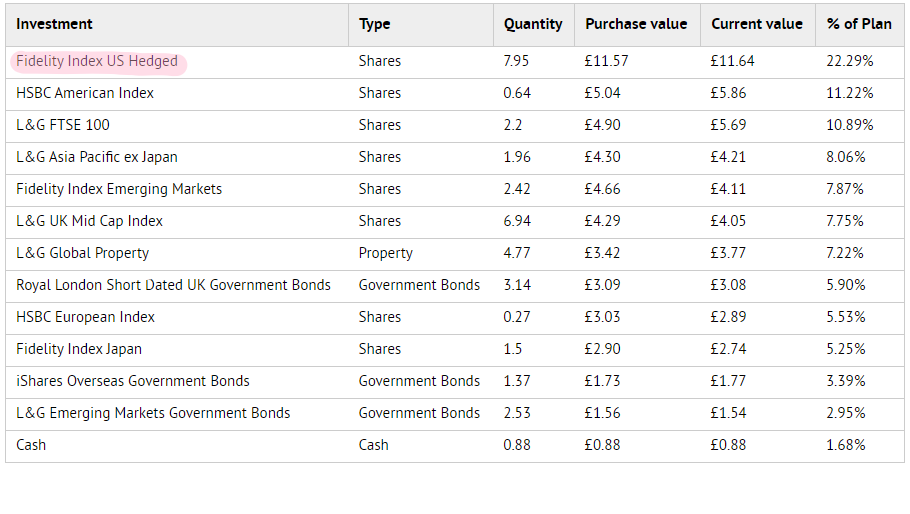
Task: Select Fidelity Index Emerging Markets entry
Action: 119,189
